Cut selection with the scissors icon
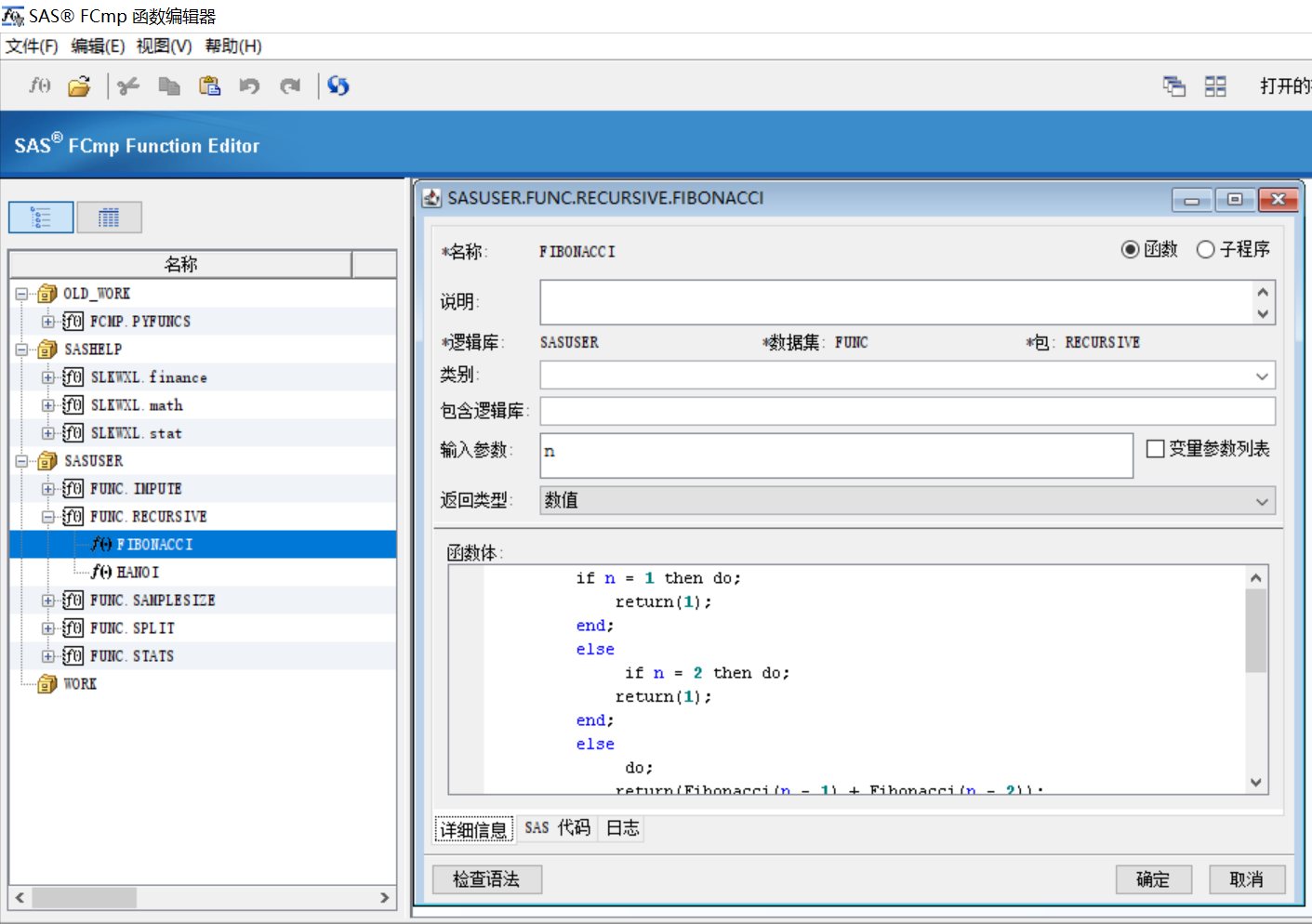The width and height of the screenshot is (1312, 924). pos(128,86)
